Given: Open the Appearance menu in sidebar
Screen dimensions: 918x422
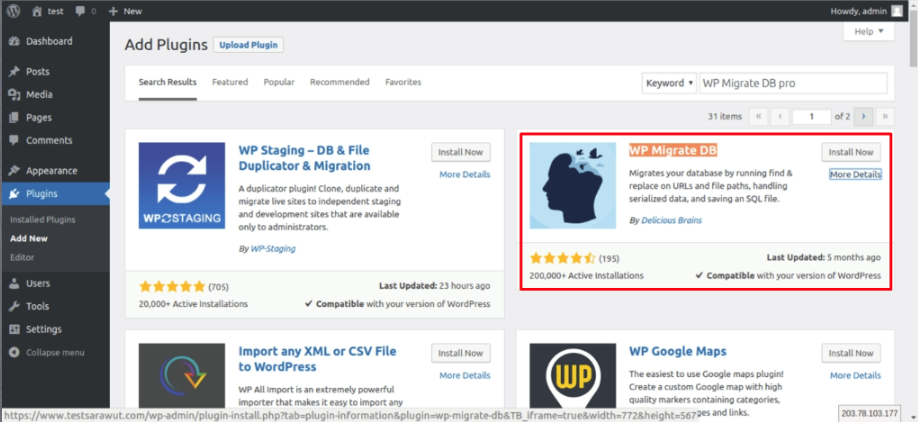Looking at the screenshot, I should [x=51, y=170].
